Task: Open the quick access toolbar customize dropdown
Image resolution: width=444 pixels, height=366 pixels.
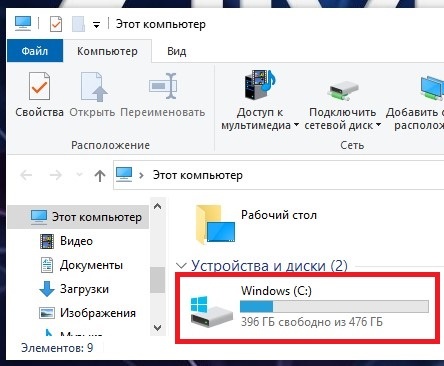Action: 96,25
